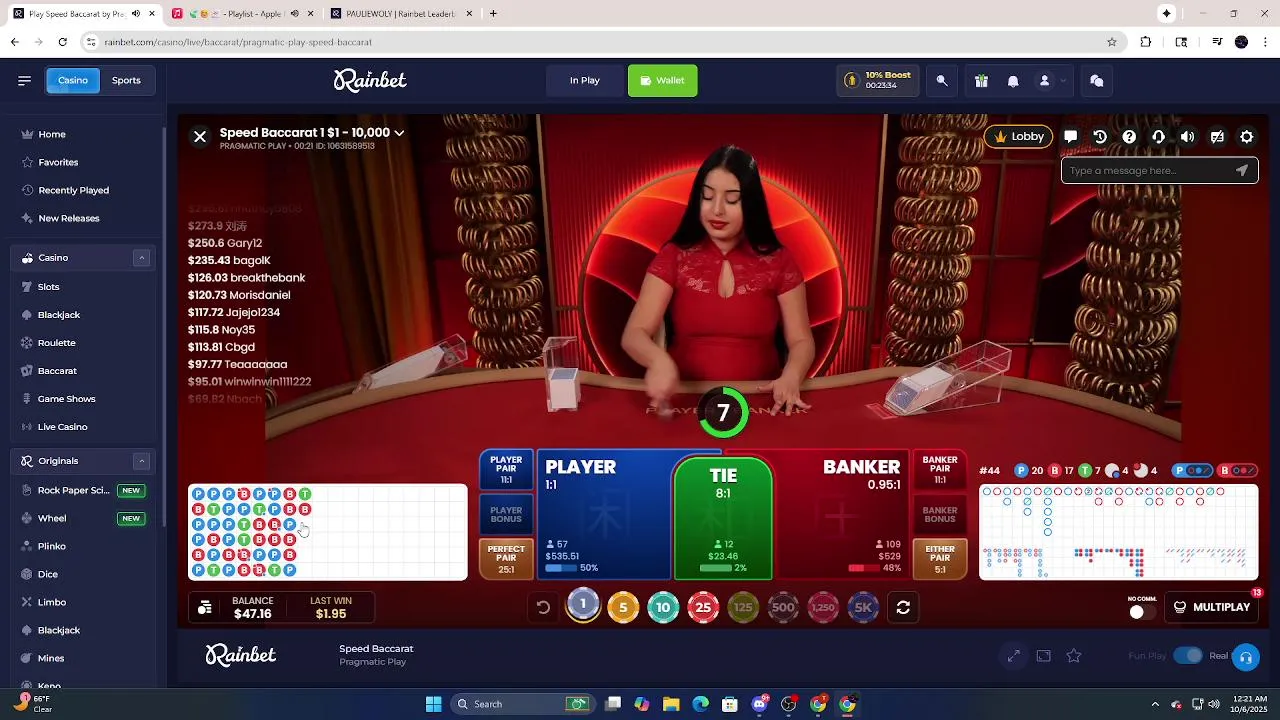Open the rewards gift icon
The image size is (1280, 720).
[x=981, y=81]
